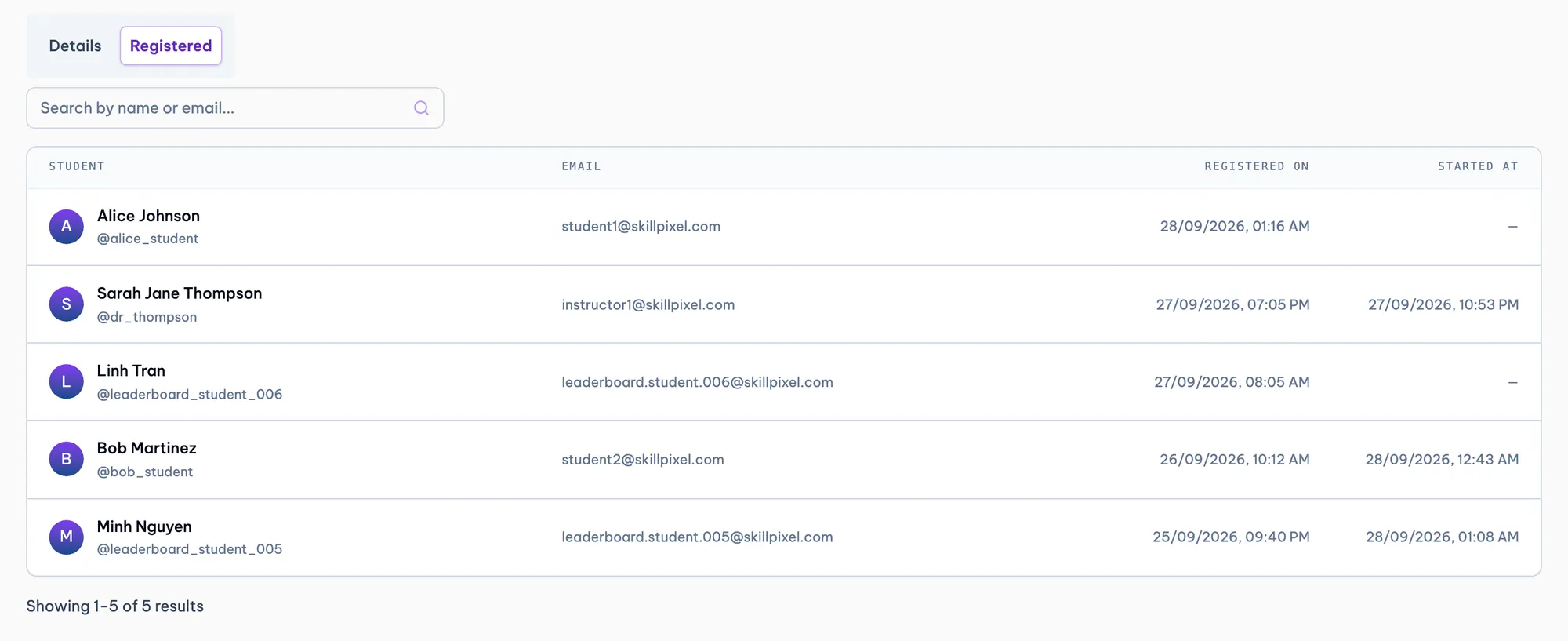Select the Linh Tran student name

coord(131,371)
